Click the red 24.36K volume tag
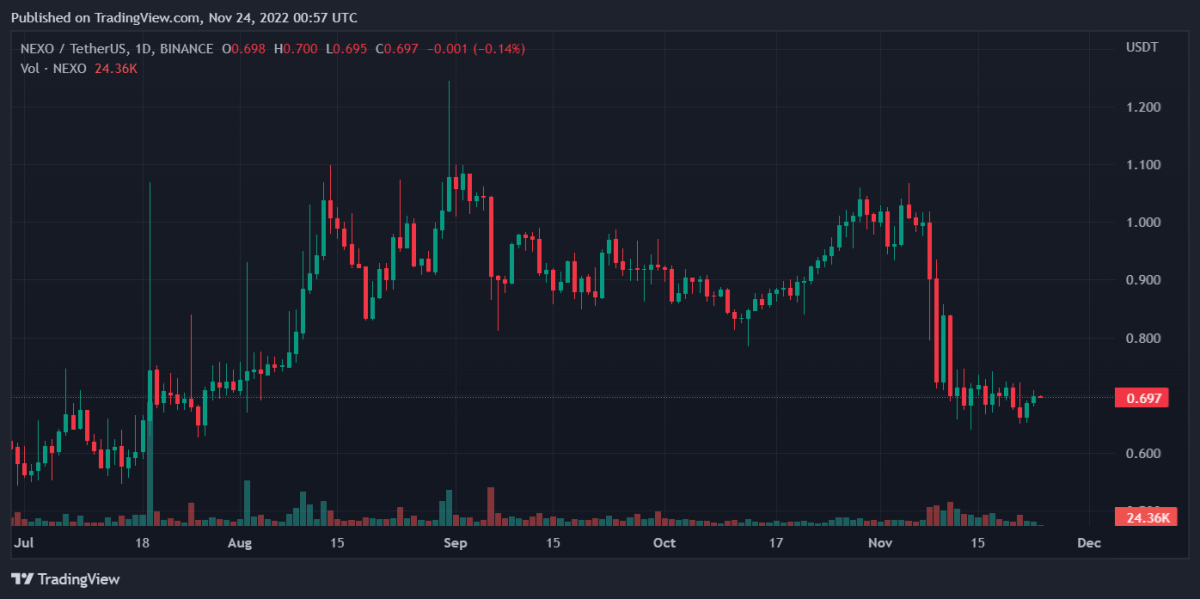The width and height of the screenshot is (1200, 599). [x=1144, y=517]
